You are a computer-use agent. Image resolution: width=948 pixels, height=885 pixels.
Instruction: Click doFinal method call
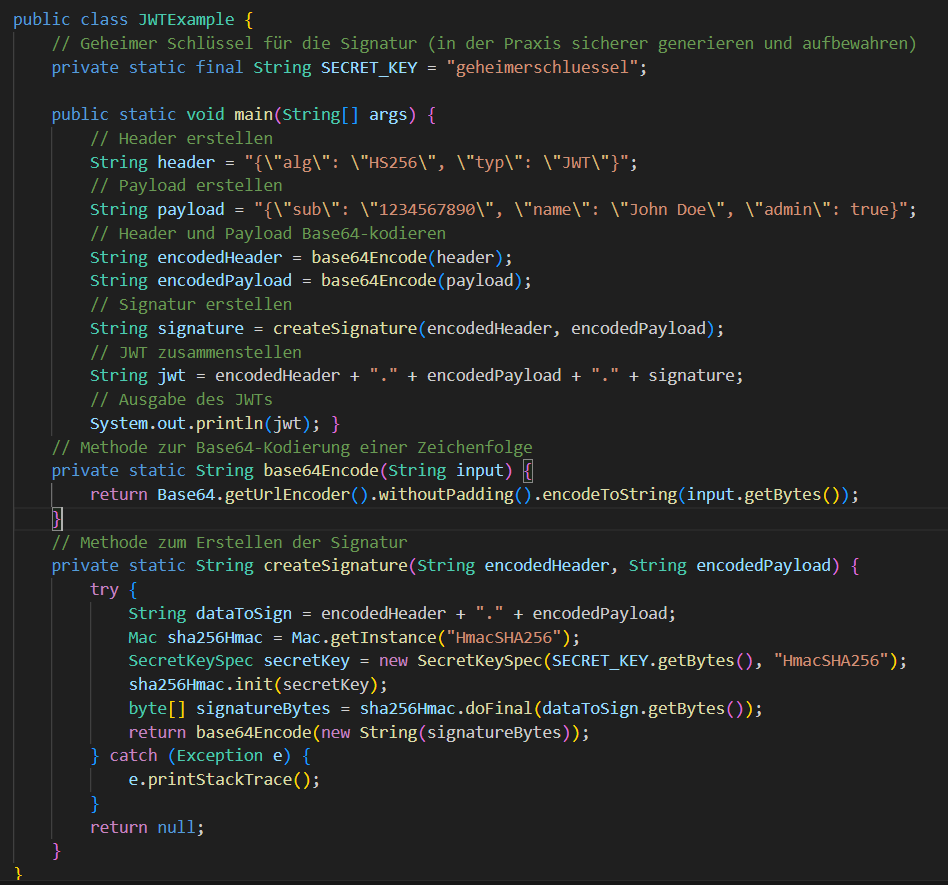(x=498, y=708)
